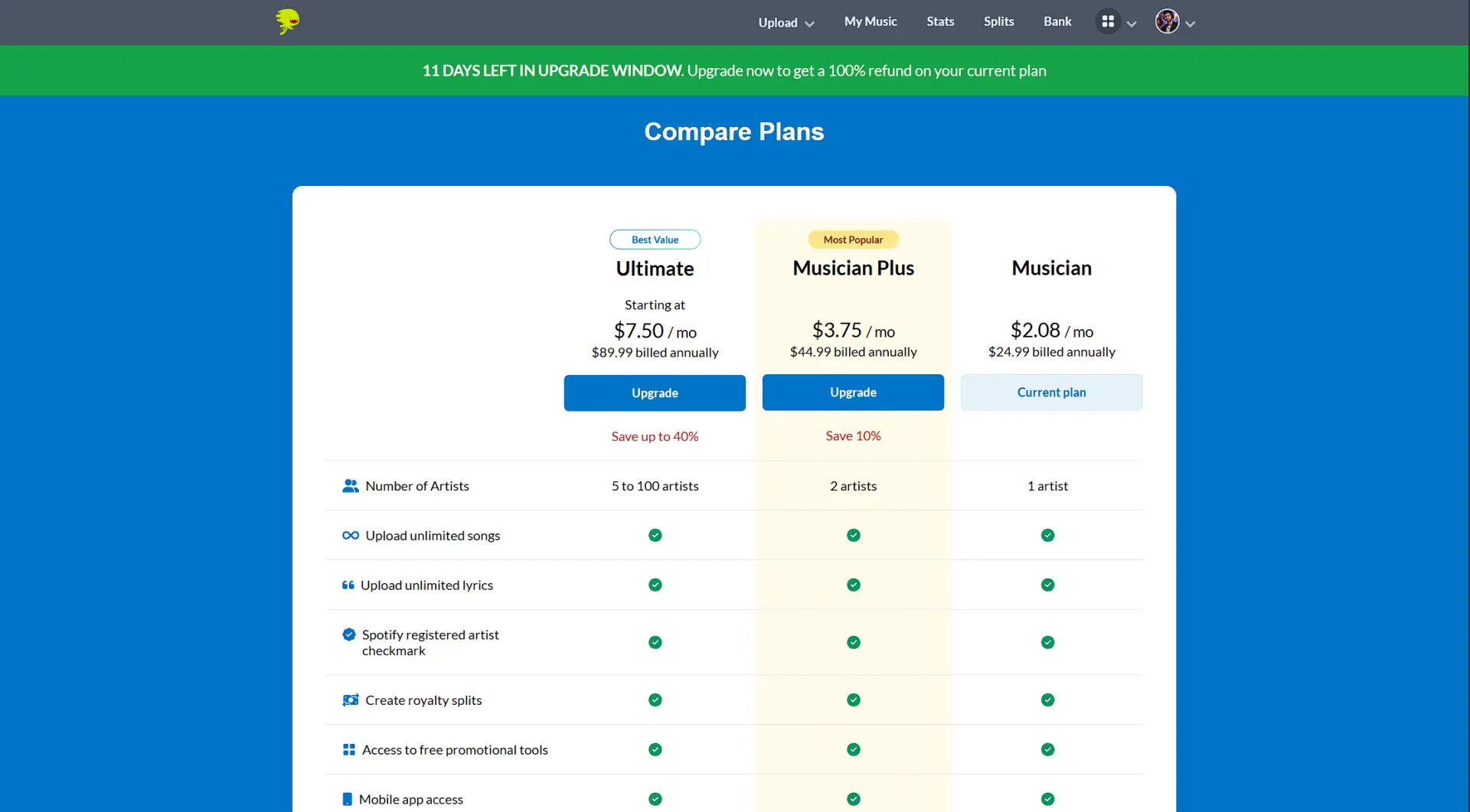Image resolution: width=1470 pixels, height=812 pixels.
Task: Click the user profile avatar
Action: point(1167,21)
